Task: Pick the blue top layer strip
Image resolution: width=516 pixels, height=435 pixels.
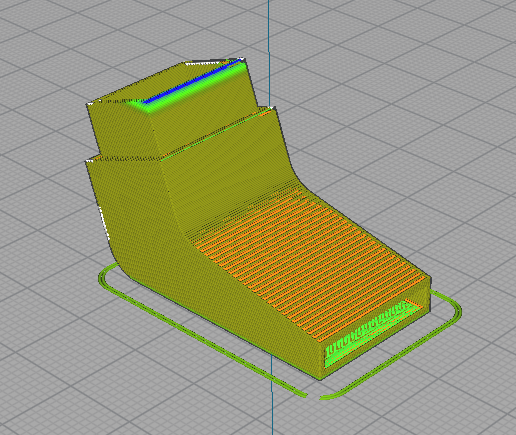Action: [x=192, y=81]
